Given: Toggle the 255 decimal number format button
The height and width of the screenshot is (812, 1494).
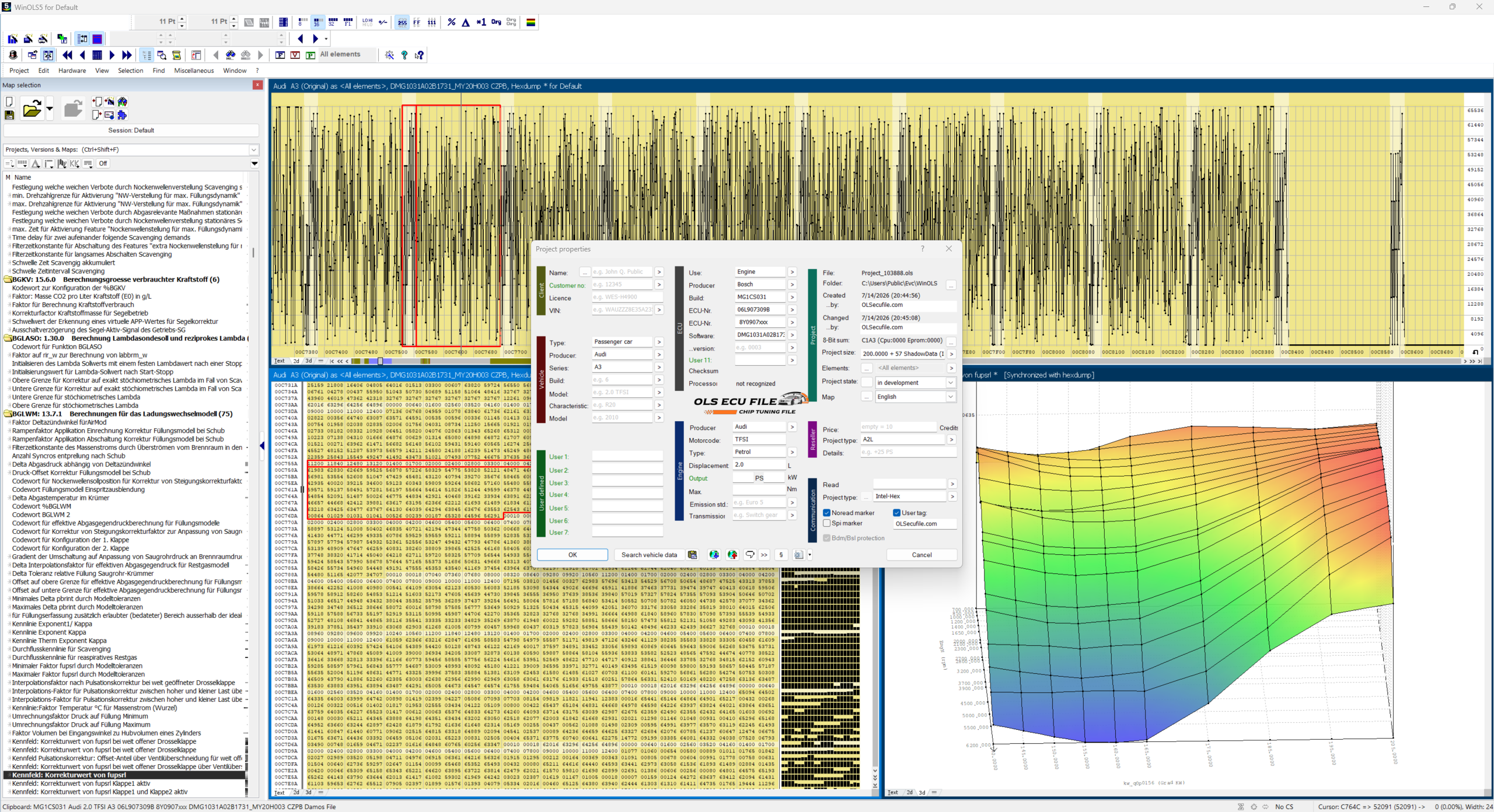Looking at the screenshot, I should click(x=402, y=22).
